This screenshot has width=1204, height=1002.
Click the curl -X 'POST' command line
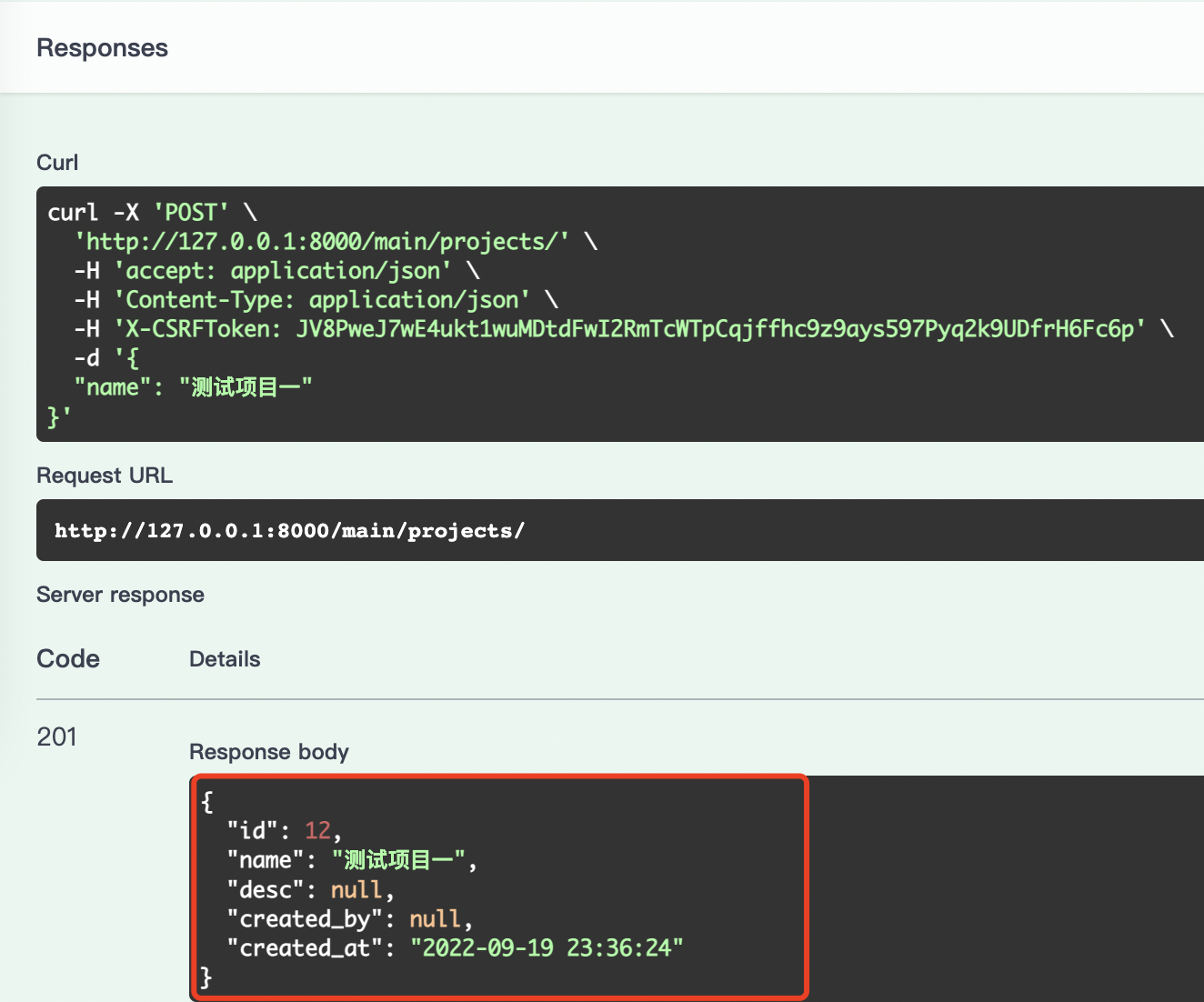[153, 213]
